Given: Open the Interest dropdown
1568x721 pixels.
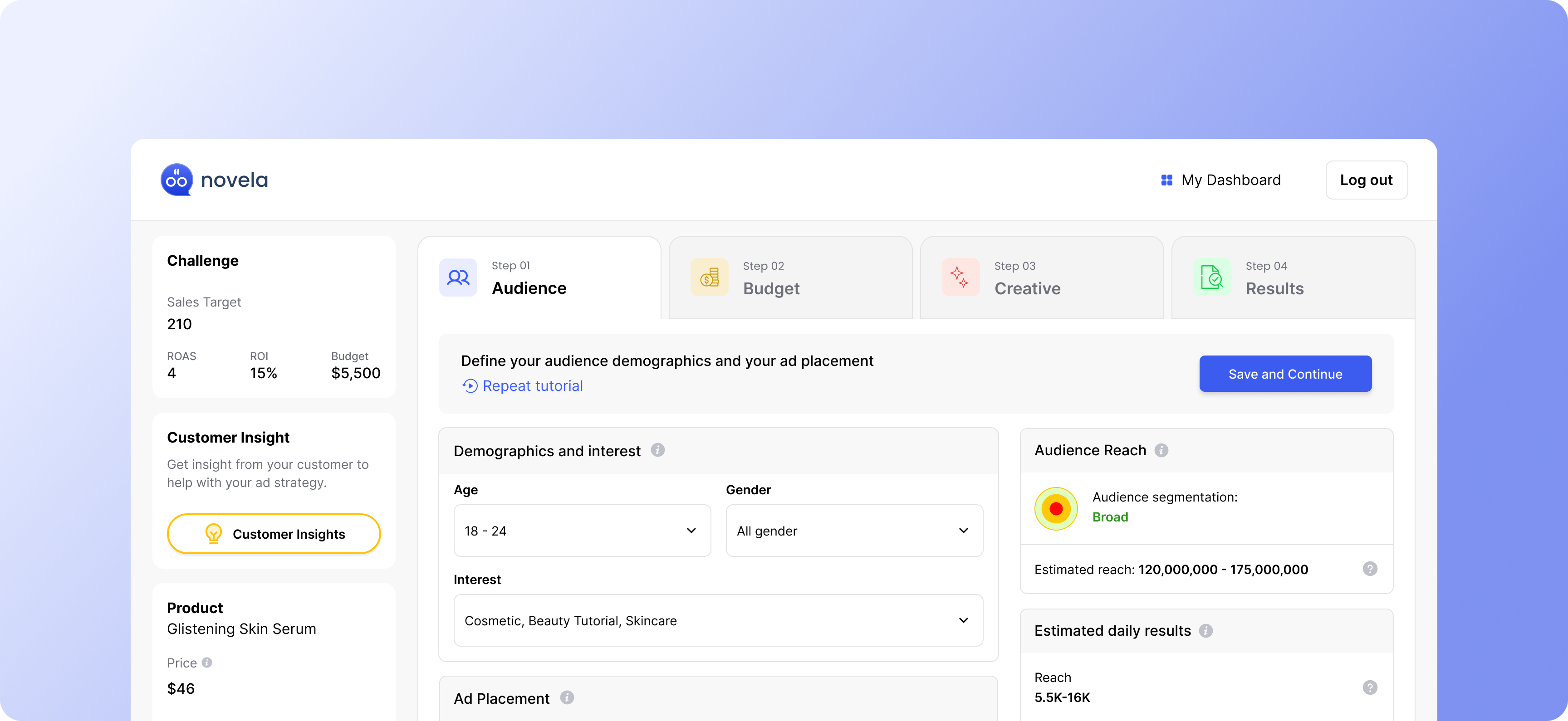Looking at the screenshot, I should click(718, 621).
